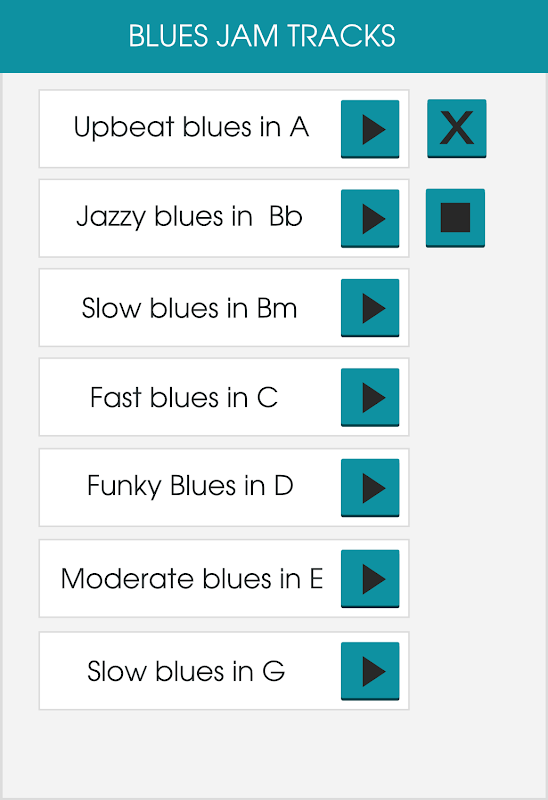Select the Moderate blues in E label
The width and height of the screenshot is (548, 800).
(x=192, y=579)
